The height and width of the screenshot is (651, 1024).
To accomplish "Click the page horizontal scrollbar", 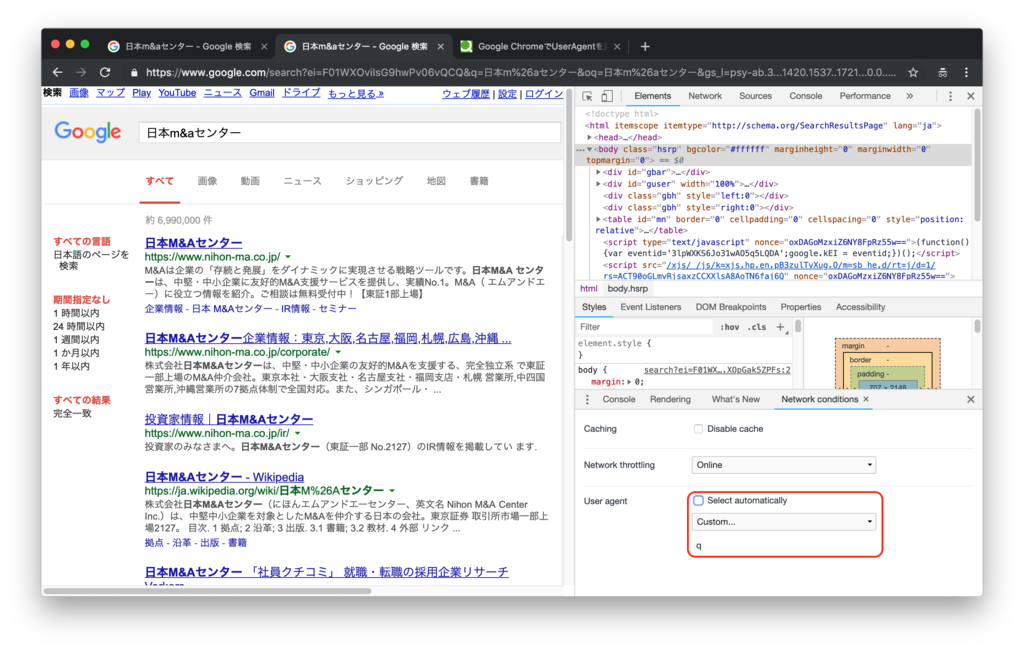I will [207, 591].
